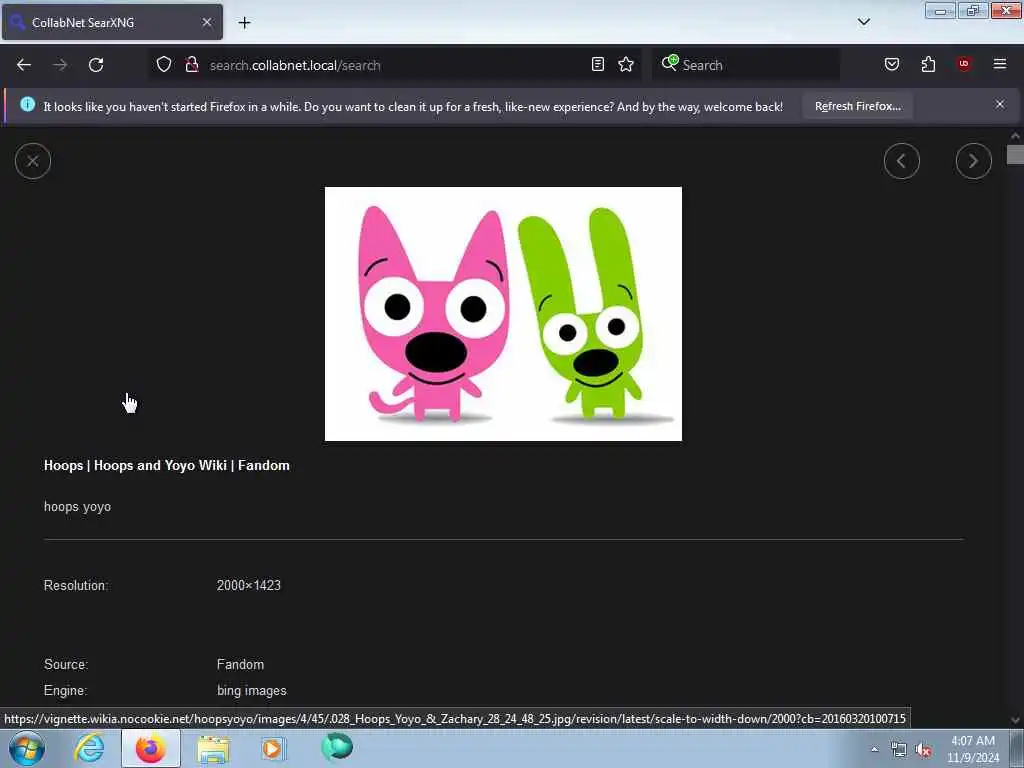Viewport: 1024px width, 768px height.
Task: Show the next image result
Action: 973,161
